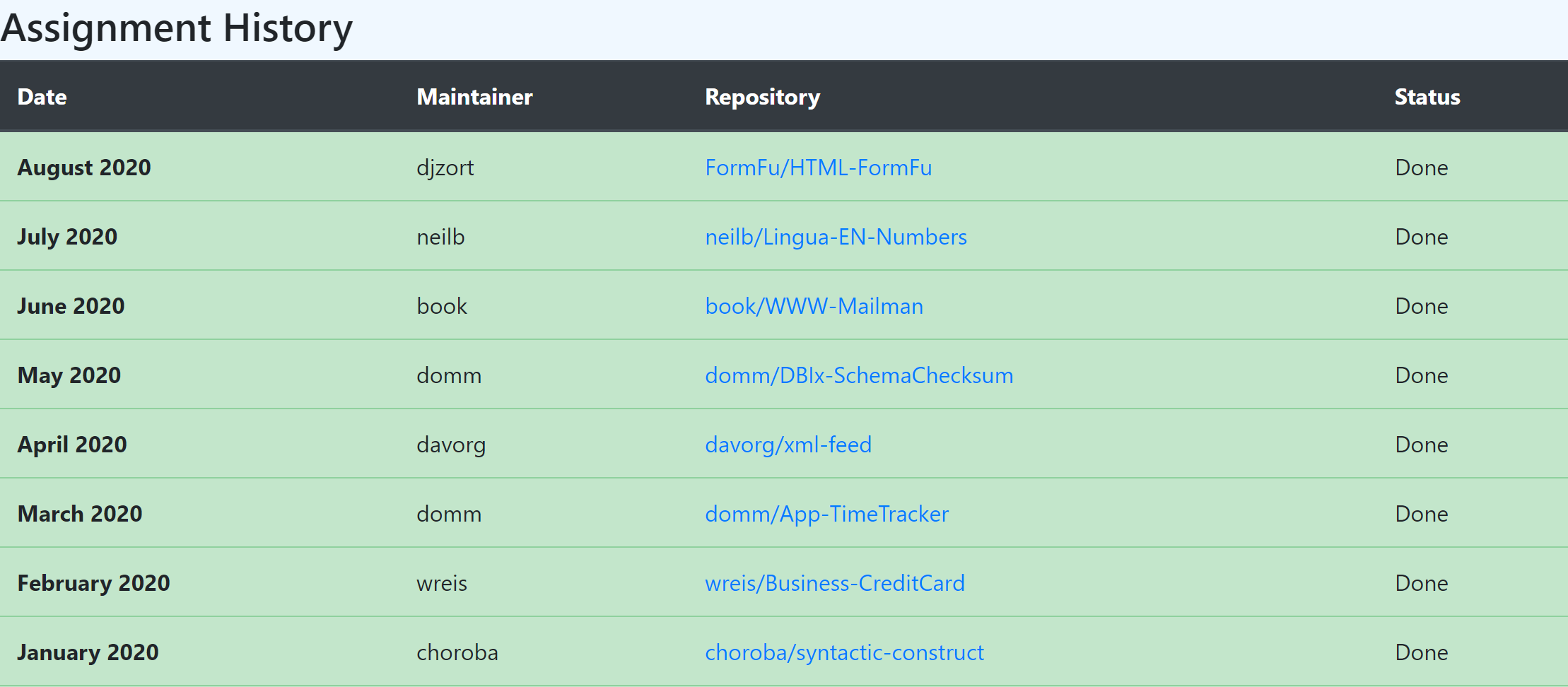Click the Maintainer column header
Viewport: 1568px width, 687px height.
(474, 97)
